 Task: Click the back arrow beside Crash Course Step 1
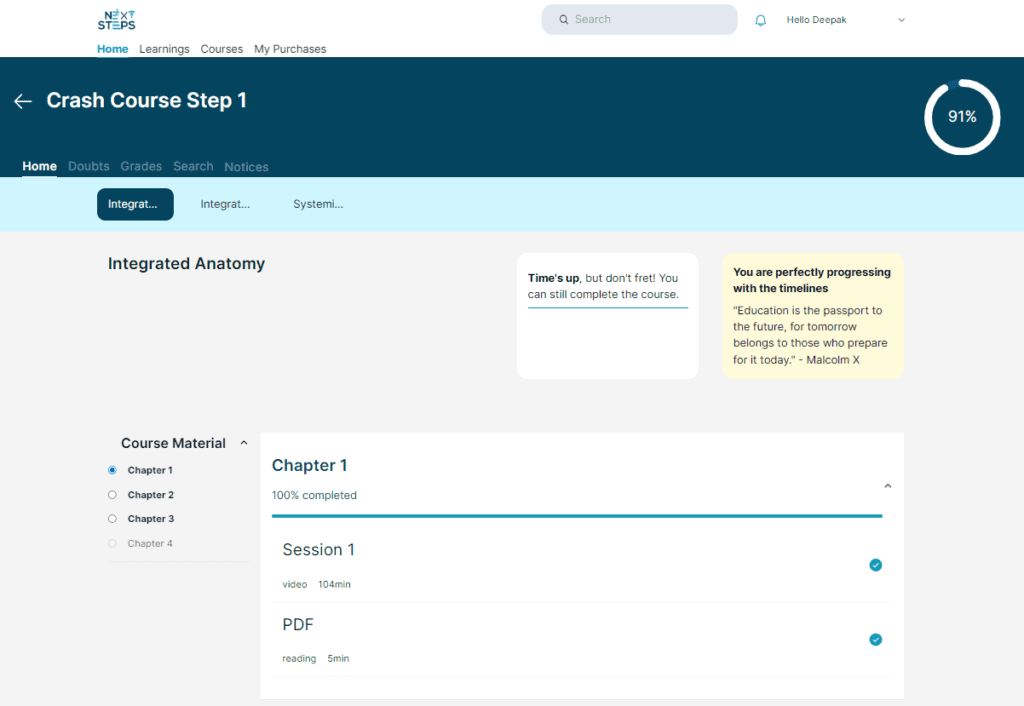(22, 100)
